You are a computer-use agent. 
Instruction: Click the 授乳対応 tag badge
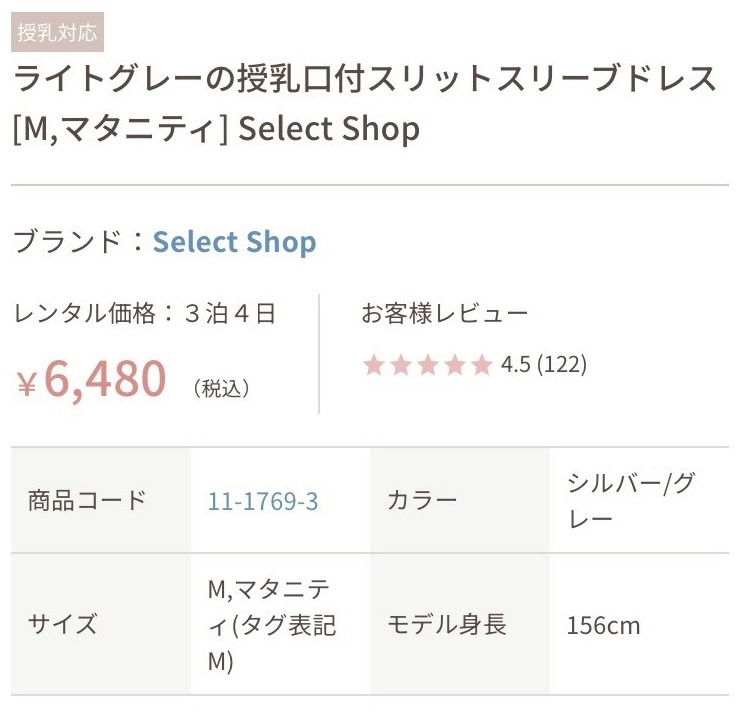pos(57,32)
